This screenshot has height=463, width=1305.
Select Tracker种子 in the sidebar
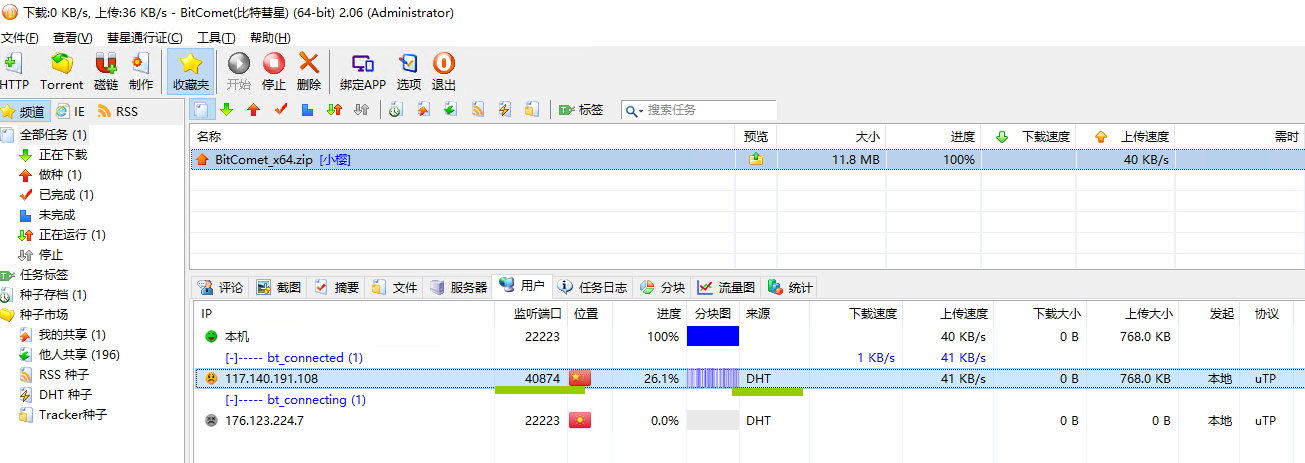pos(73,415)
